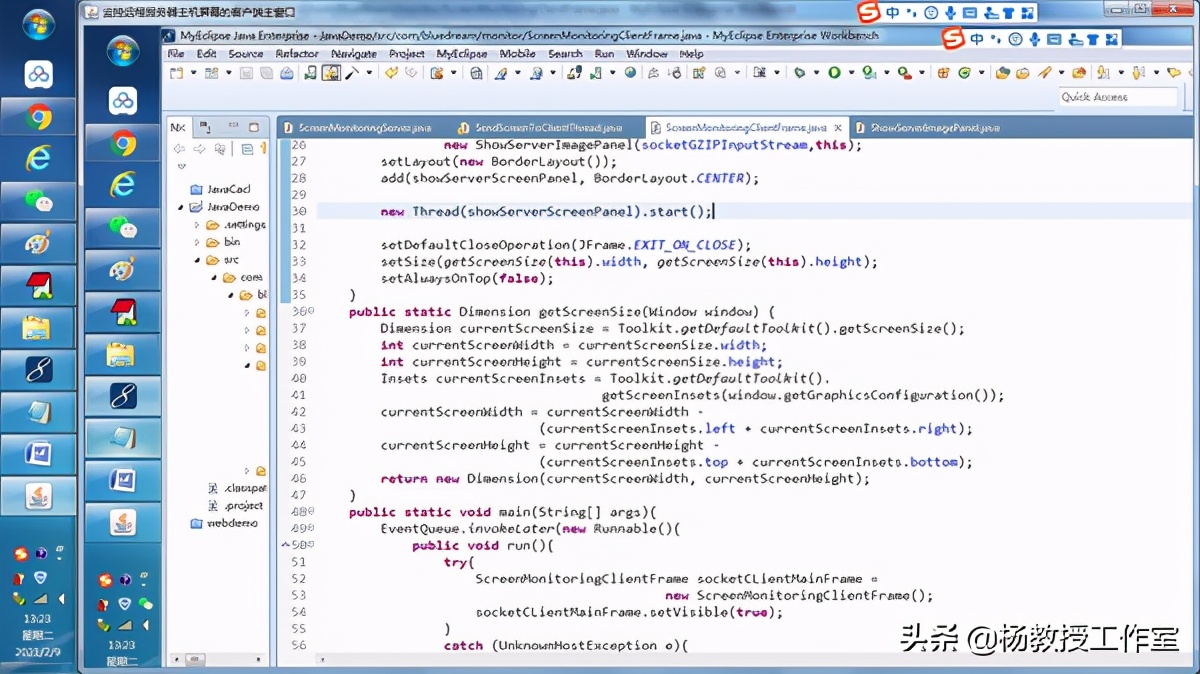Close the ScreenMonitoringClientFrame.java tab

838,128
